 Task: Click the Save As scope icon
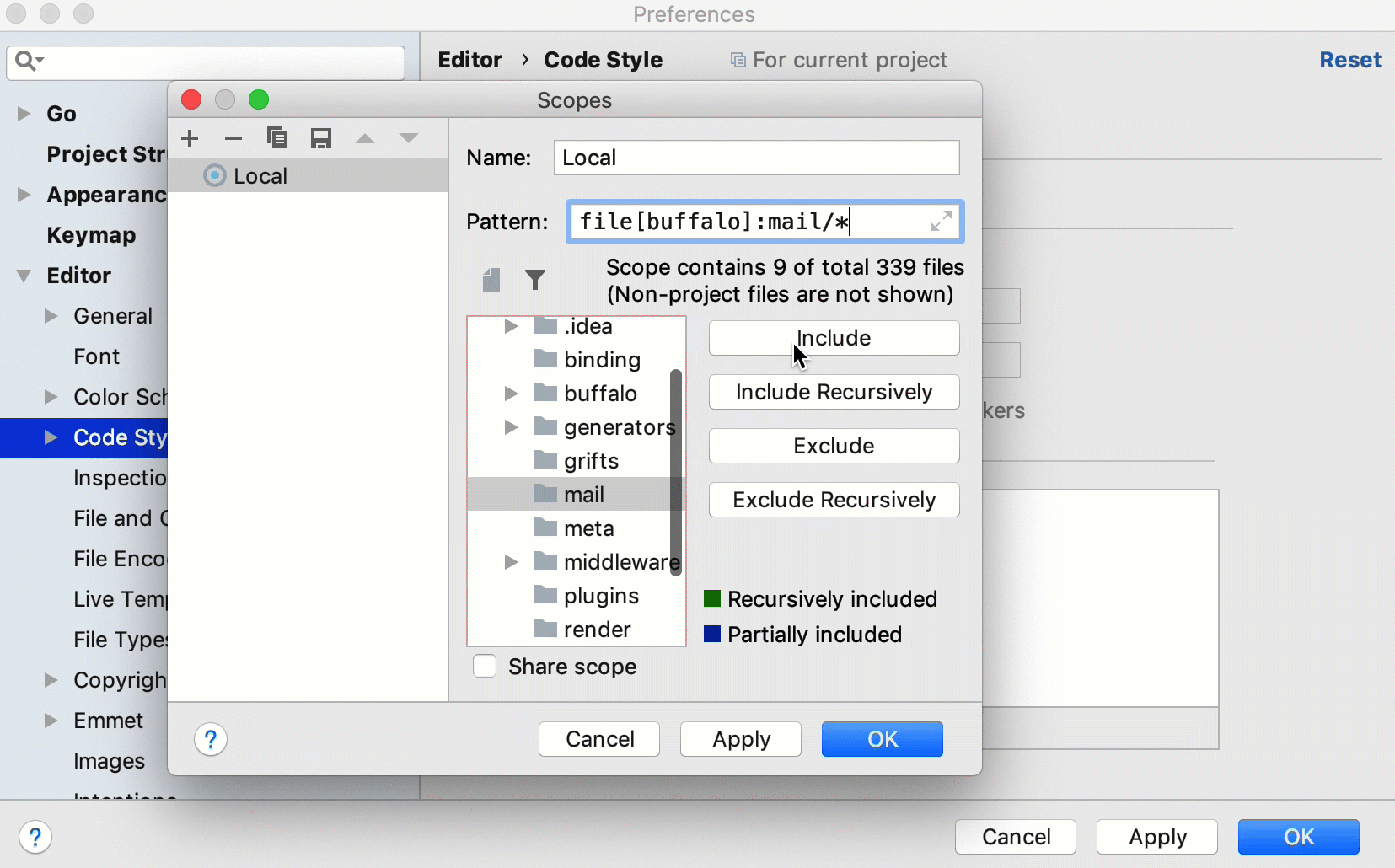tap(321, 138)
